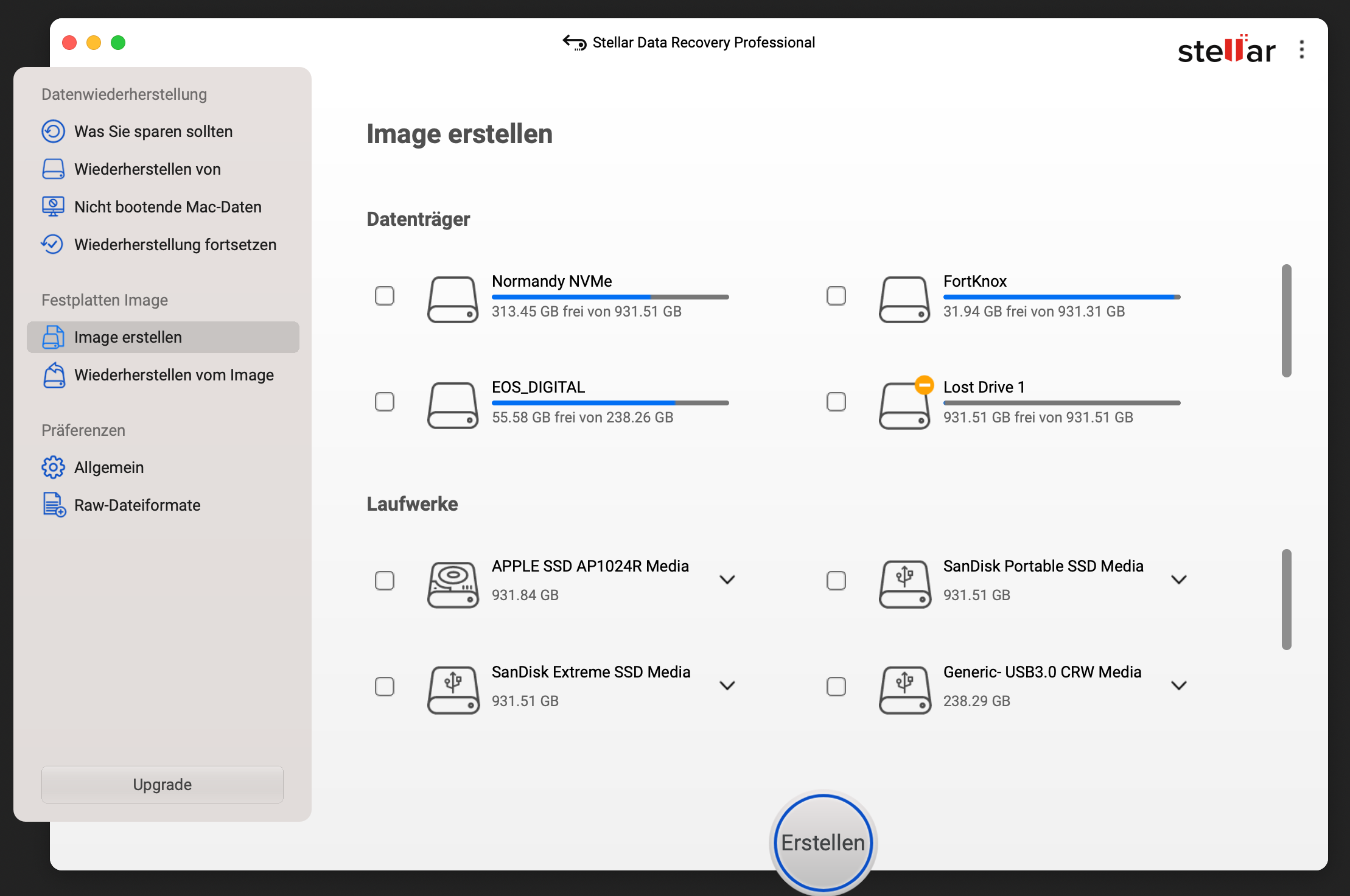Image resolution: width=1350 pixels, height=896 pixels.
Task: Click the Laufwerke list scrollbar
Action: (x=1286, y=600)
